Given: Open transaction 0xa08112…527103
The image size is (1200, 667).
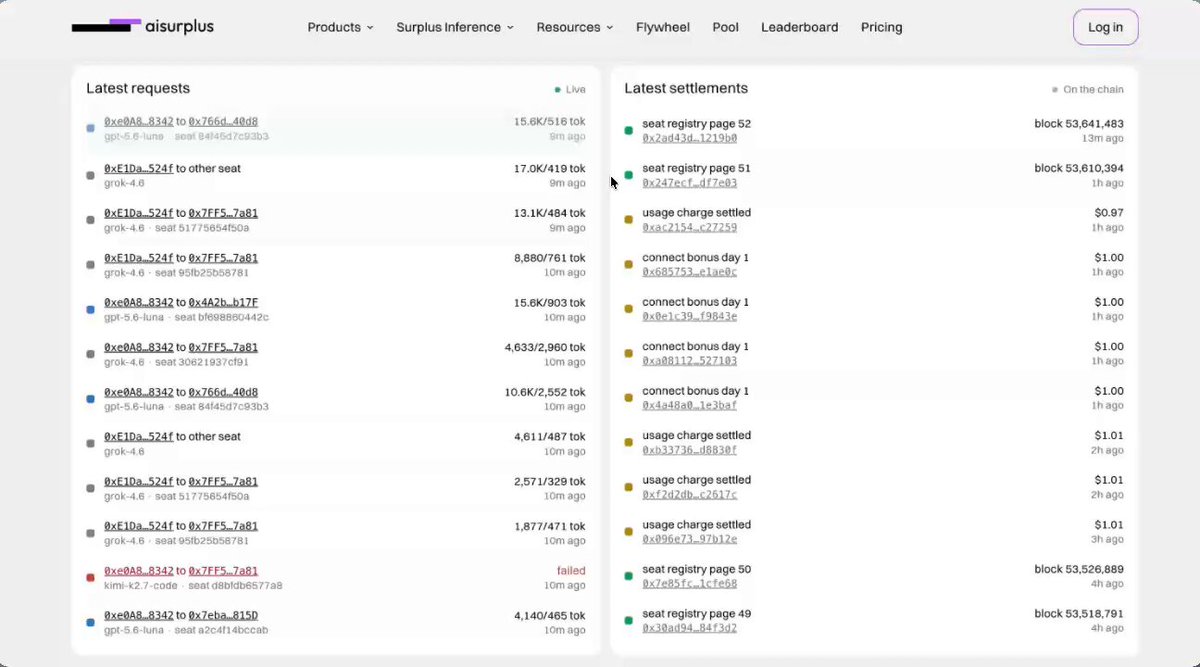Looking at the screenshot, I should pyautogui.click(x=689, y=361).
